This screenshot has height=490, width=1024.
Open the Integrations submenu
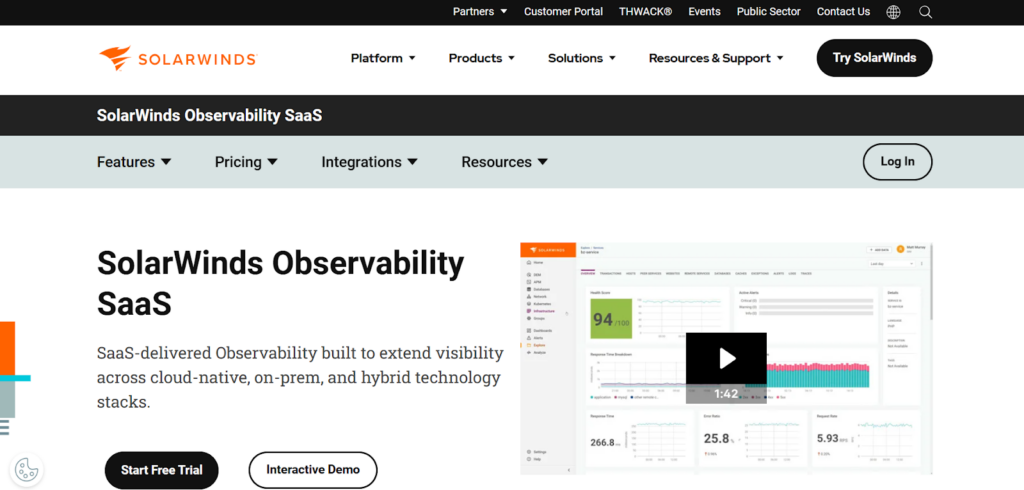click(x=370, y=162)
